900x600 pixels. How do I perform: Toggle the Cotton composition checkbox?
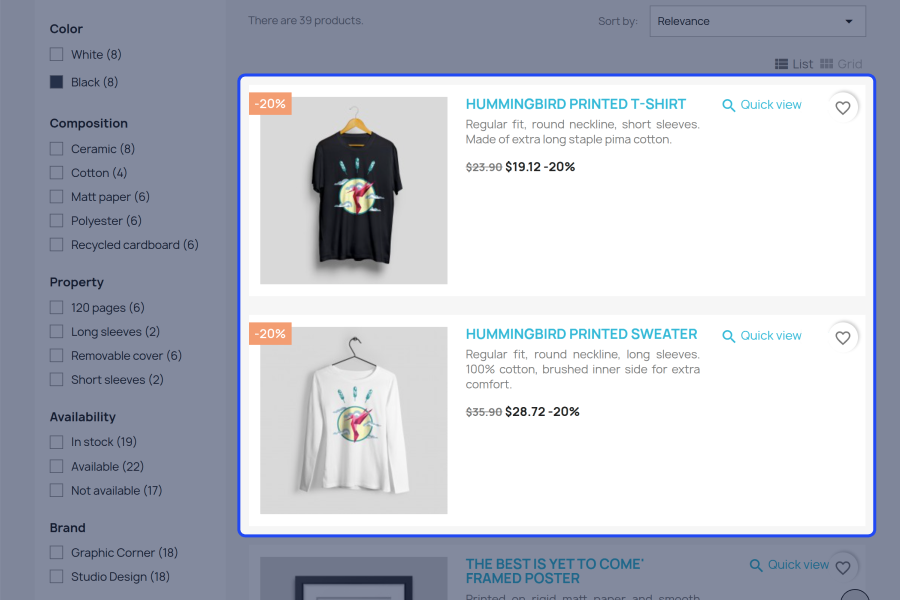(x=56, y=173)
